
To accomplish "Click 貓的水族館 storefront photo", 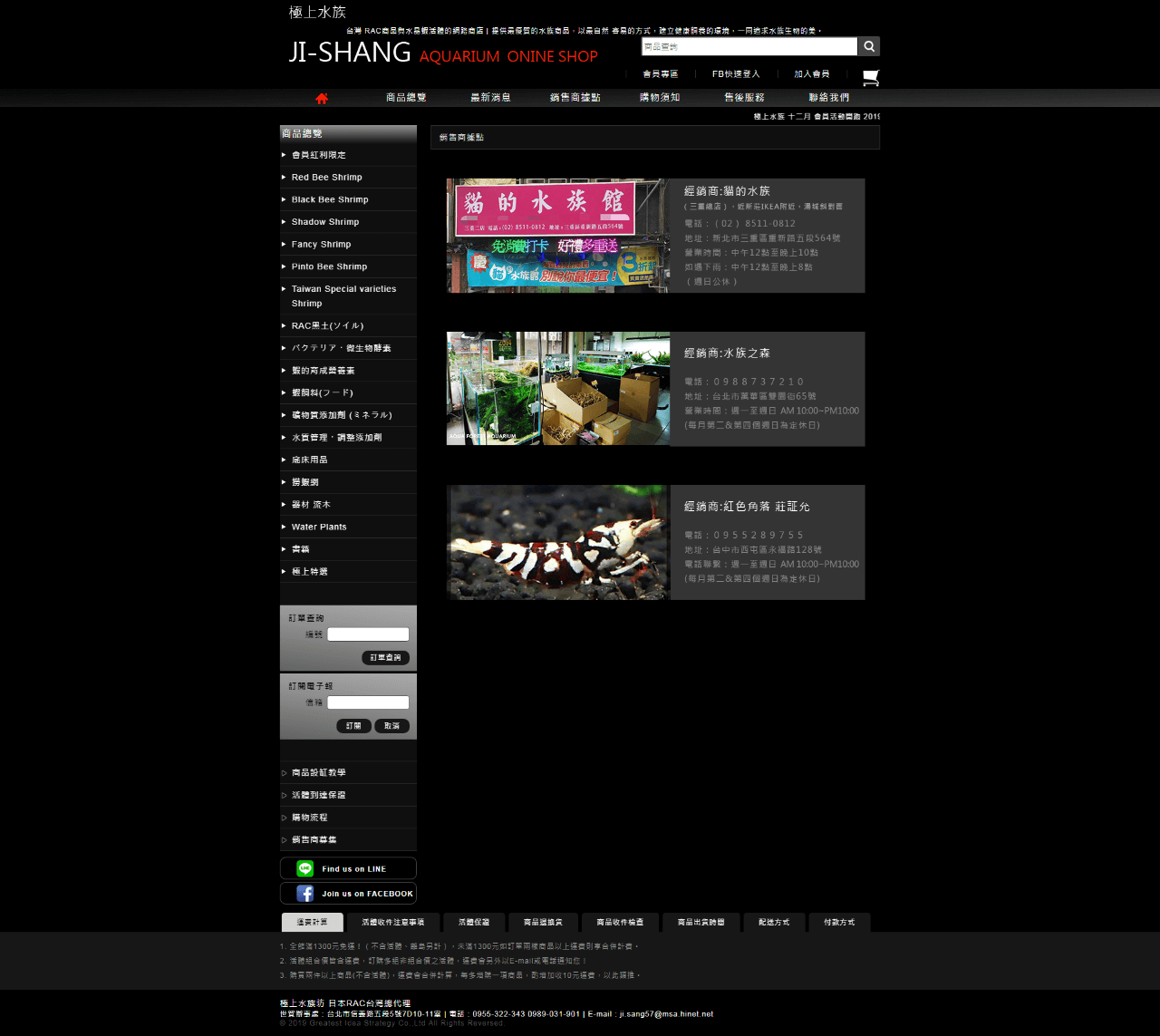I will pos(558,236).
